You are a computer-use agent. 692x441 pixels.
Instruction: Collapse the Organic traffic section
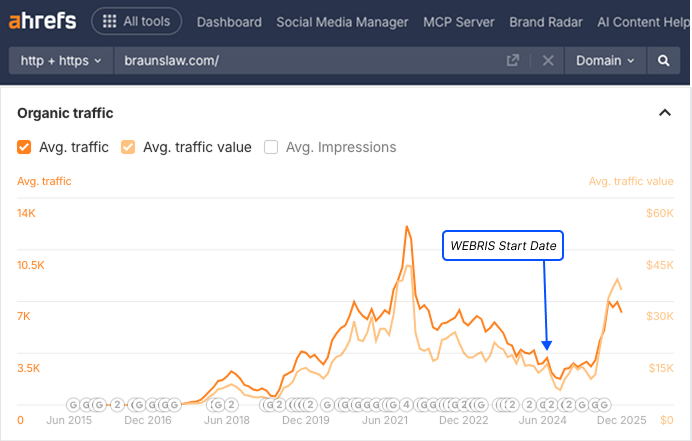coord(665,113)
